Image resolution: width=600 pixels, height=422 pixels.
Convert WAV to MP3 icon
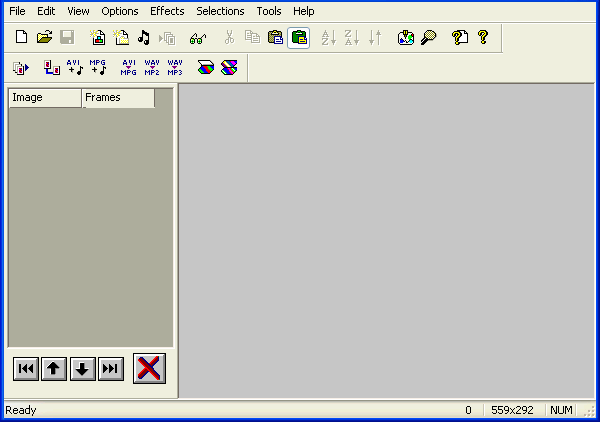[175, 67]
